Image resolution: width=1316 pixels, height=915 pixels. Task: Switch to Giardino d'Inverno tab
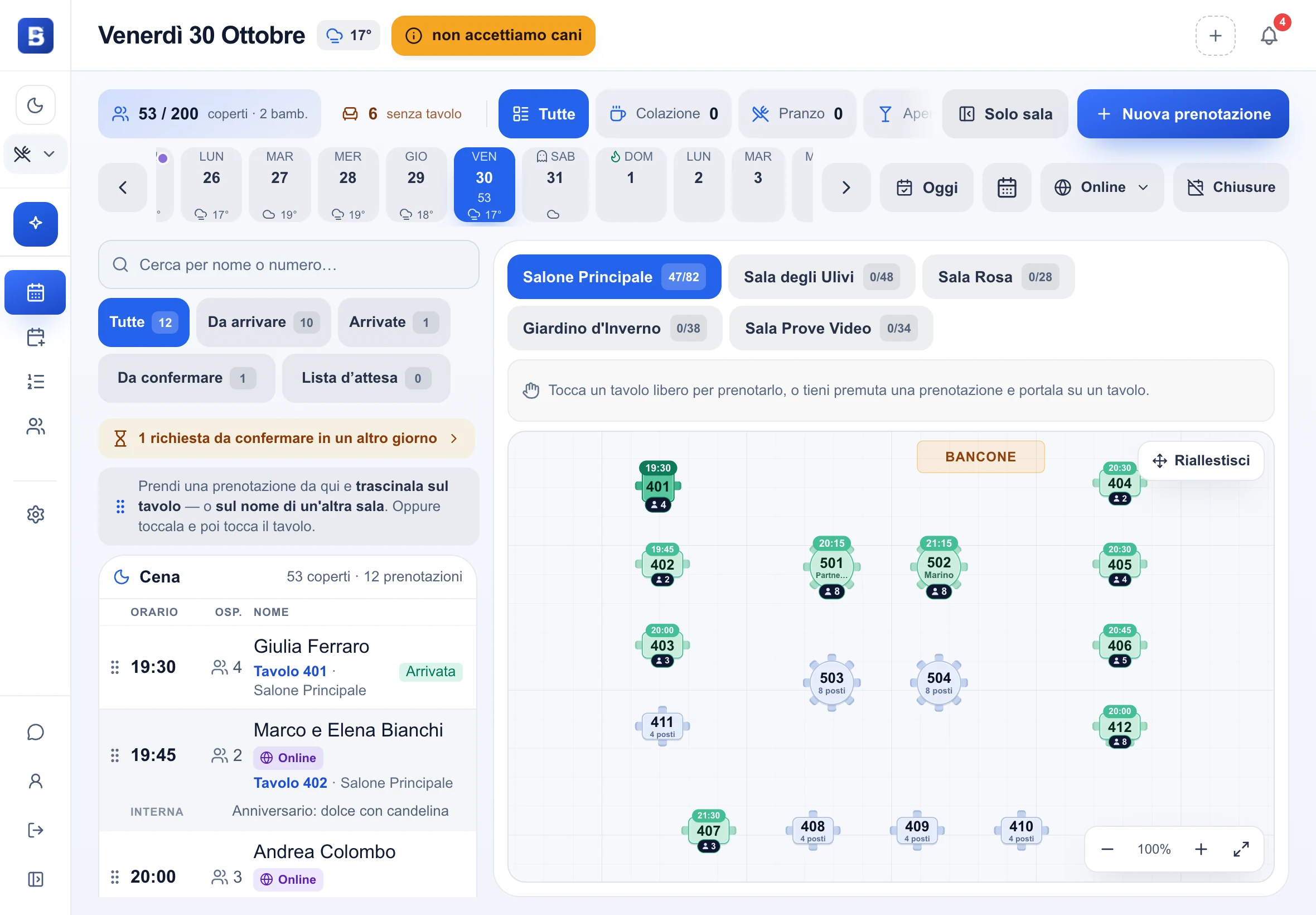(x=615, y=328)
